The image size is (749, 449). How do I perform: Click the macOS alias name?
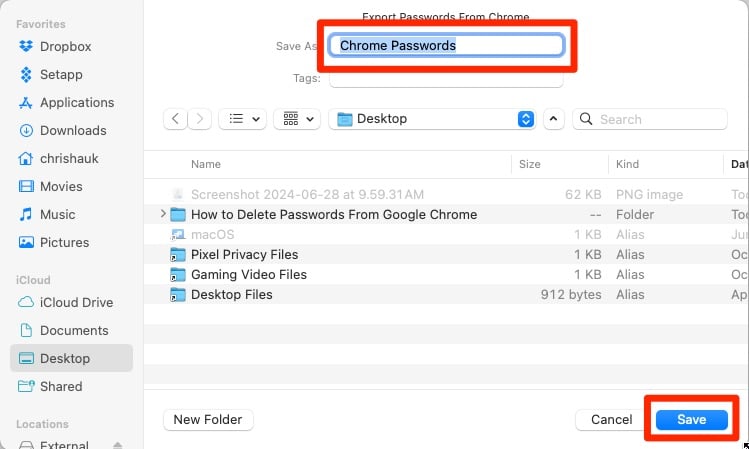pos(213,235)
